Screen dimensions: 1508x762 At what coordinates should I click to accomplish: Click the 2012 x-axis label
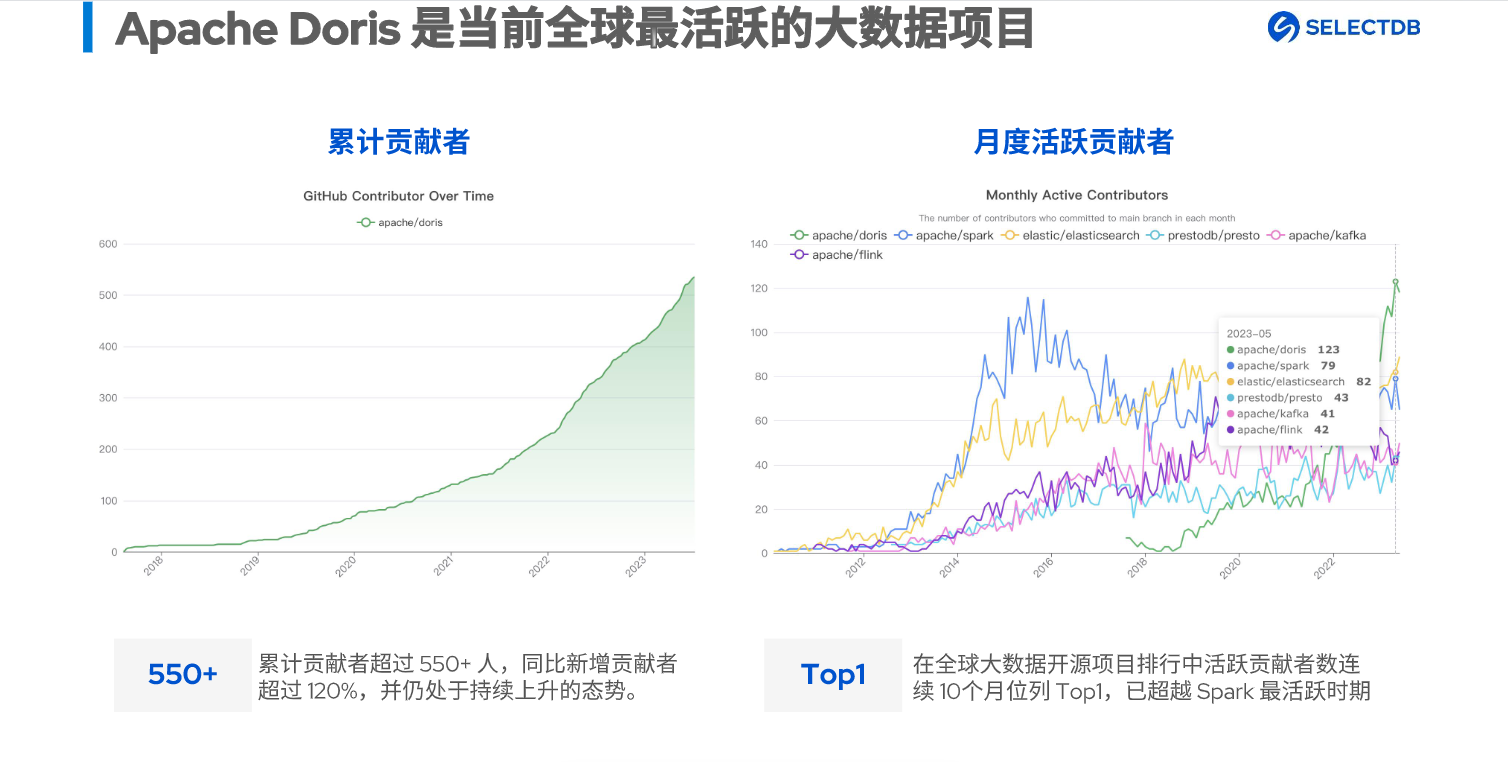pos(855,568)
